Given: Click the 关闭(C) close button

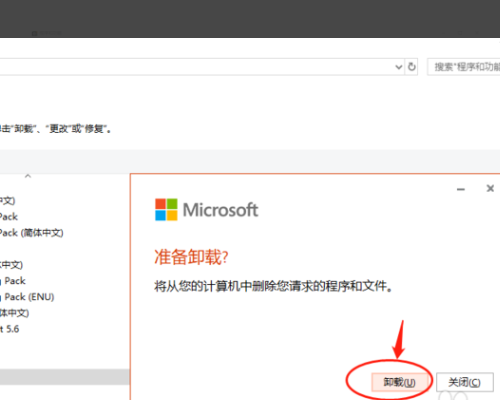Looking at the screenshot, I should coord(464,382).
